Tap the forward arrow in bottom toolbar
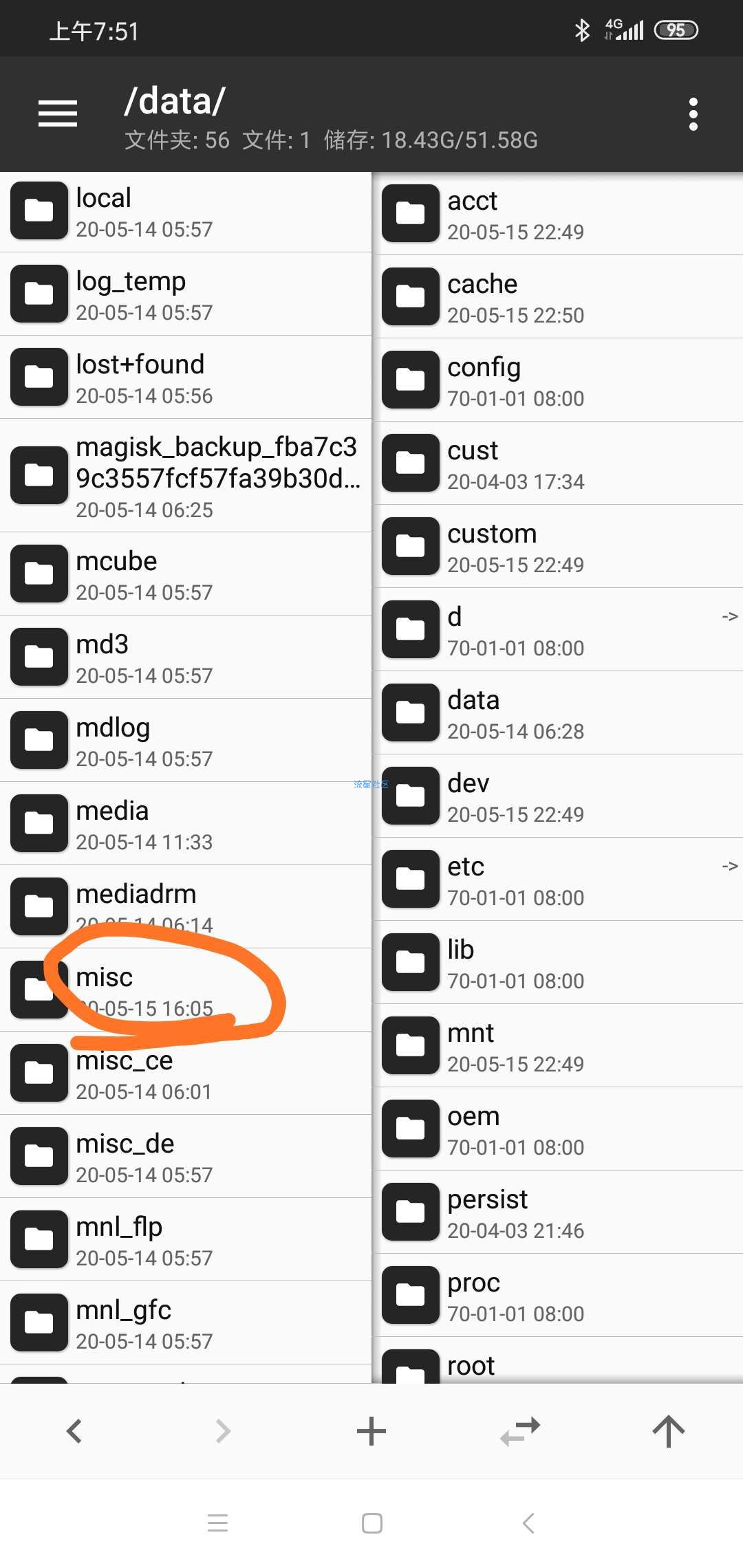 pyautogui.click(x=223, y=1431)
